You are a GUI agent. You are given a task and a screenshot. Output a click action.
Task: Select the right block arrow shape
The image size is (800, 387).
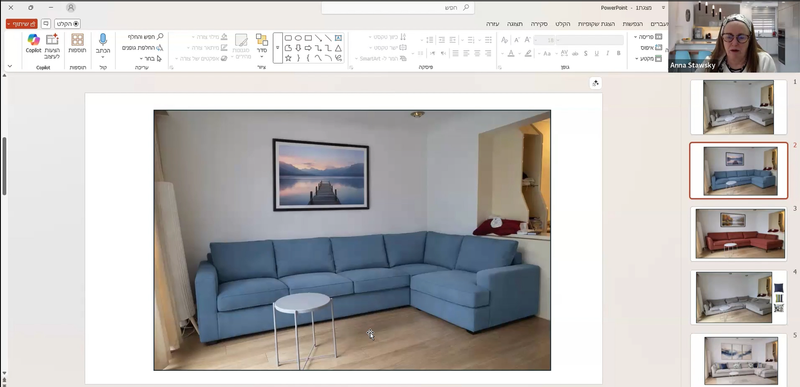pyautogui.click(x=308, y=48)
